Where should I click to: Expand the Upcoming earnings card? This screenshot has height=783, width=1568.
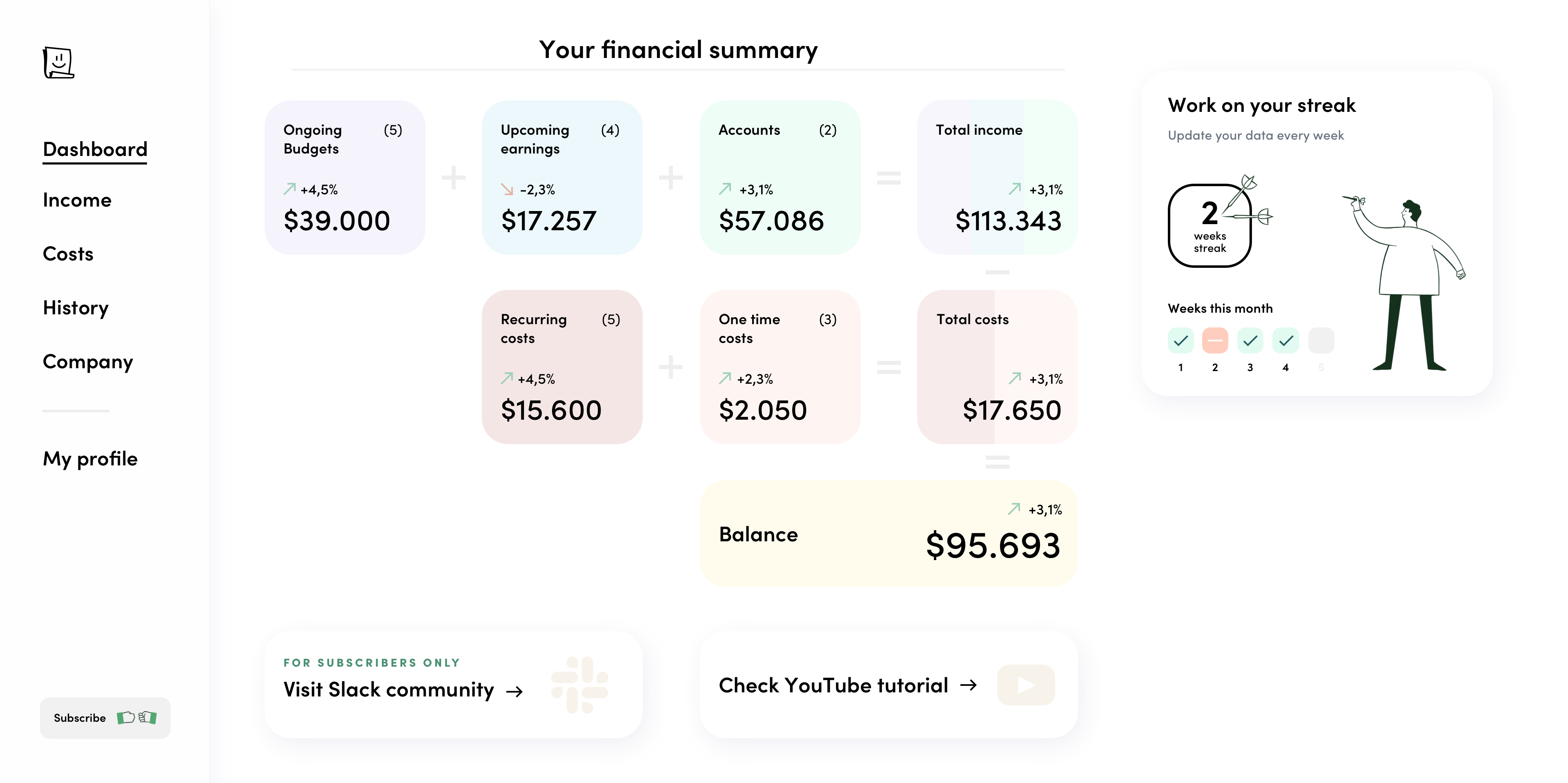pyautogui.click(x=562, y=178)
